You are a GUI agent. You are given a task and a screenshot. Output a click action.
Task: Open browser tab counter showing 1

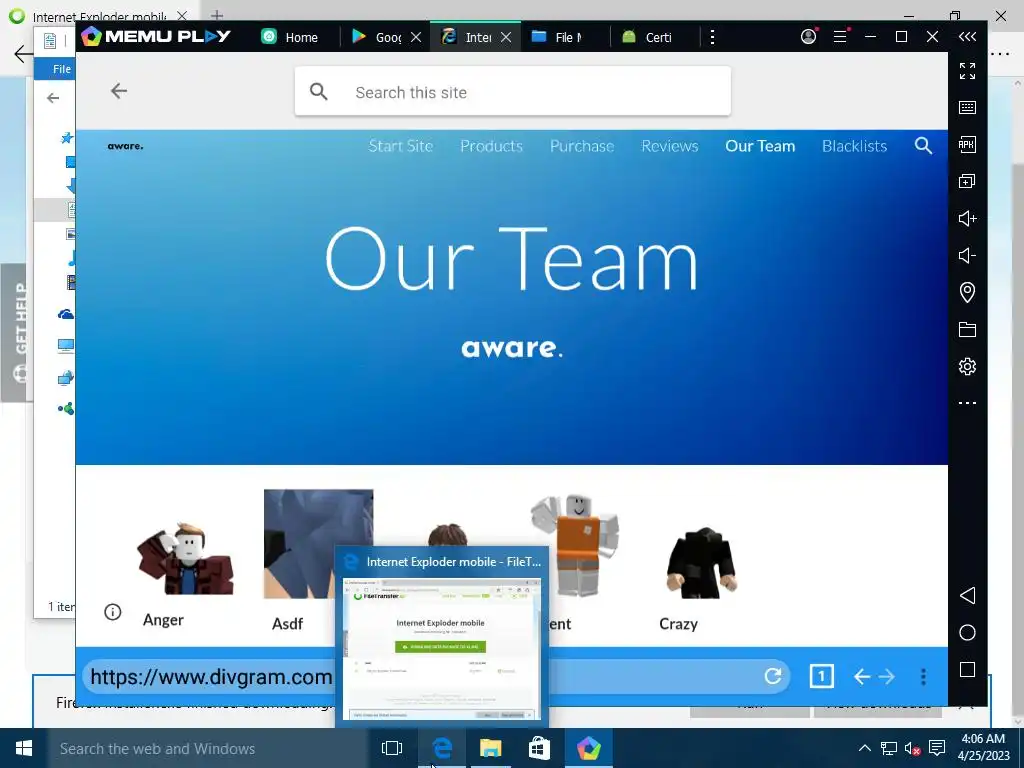(821, 676)
